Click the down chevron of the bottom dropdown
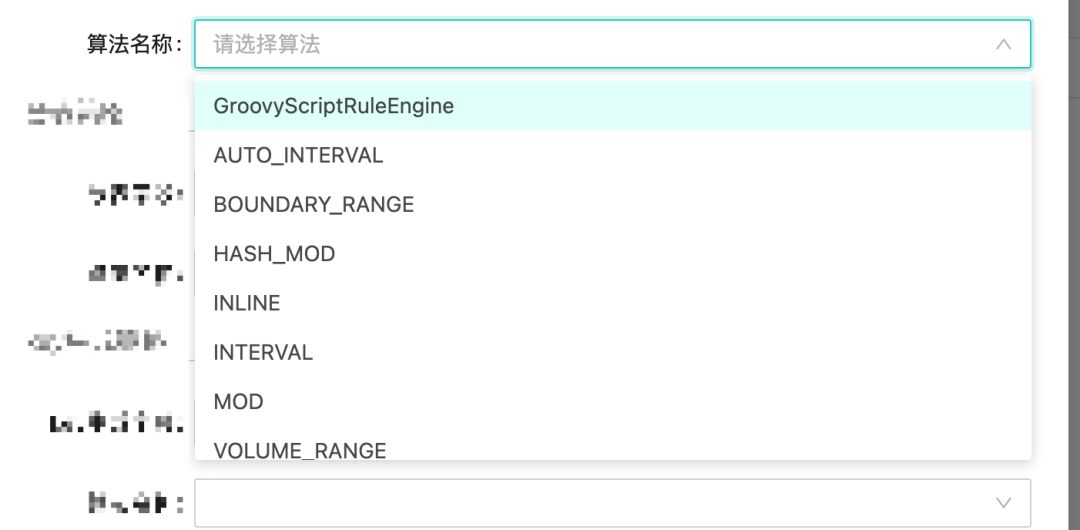 point(1003,503)
